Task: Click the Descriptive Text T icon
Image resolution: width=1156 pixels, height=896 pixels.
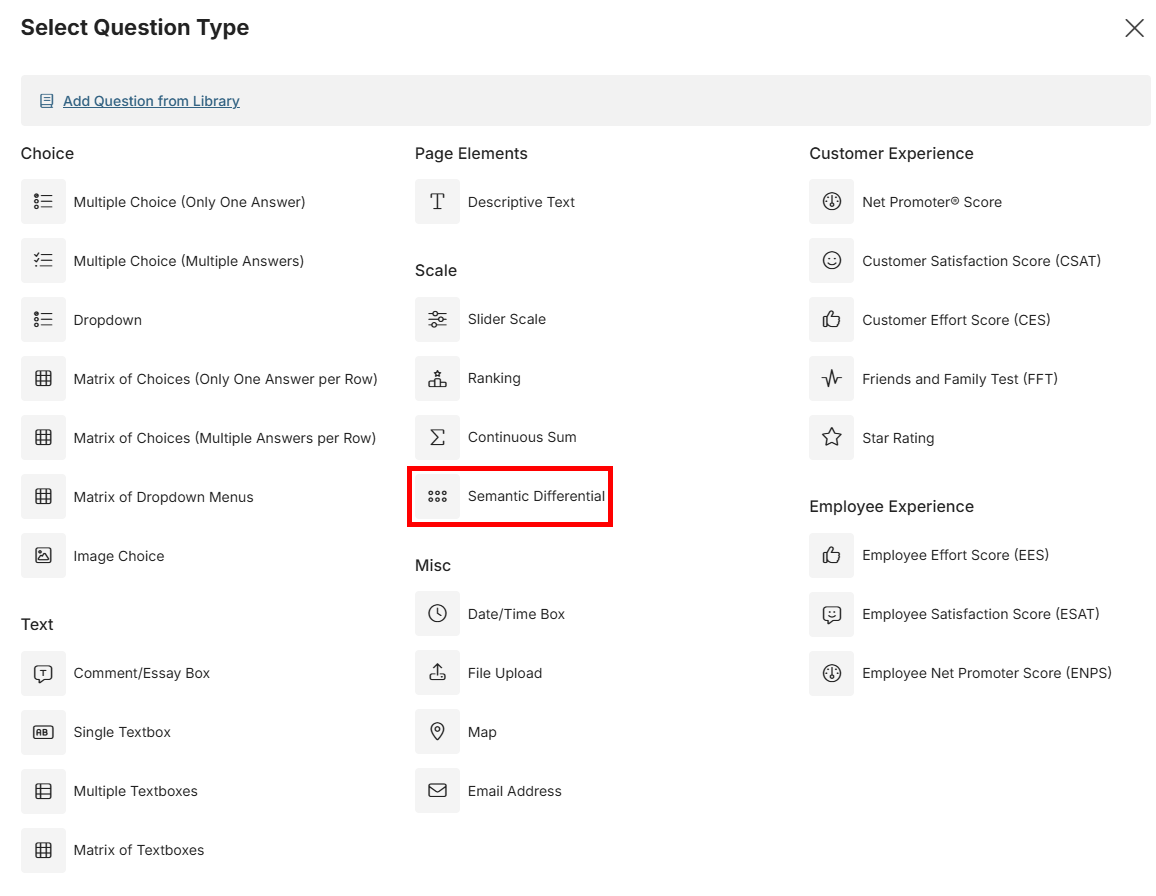Action: [x=437, y=201]
